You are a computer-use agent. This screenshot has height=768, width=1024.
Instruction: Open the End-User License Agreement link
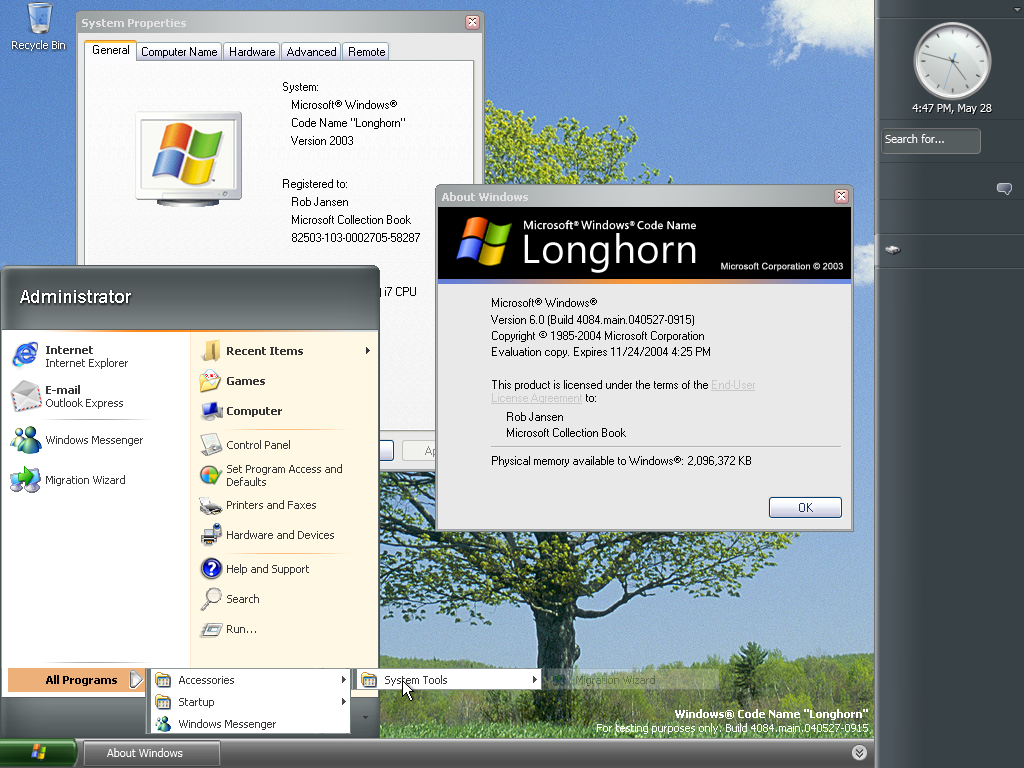(x=732, y=385)
